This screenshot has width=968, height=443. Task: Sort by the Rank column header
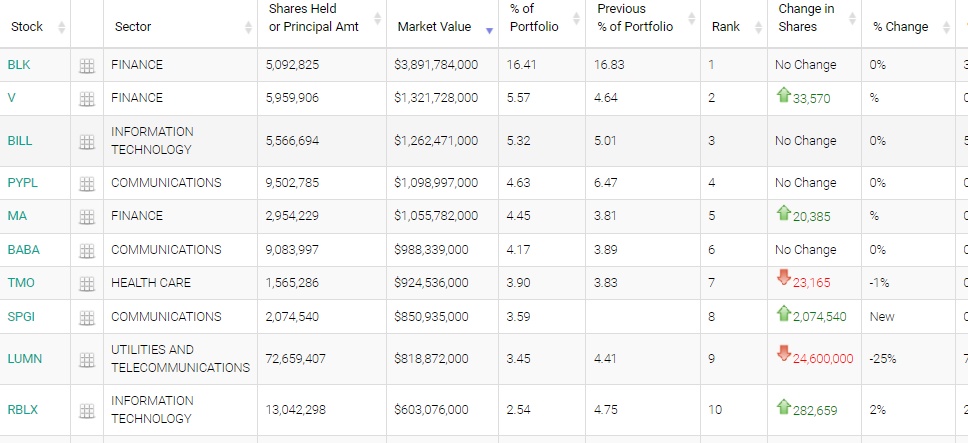tap(726, 27)
